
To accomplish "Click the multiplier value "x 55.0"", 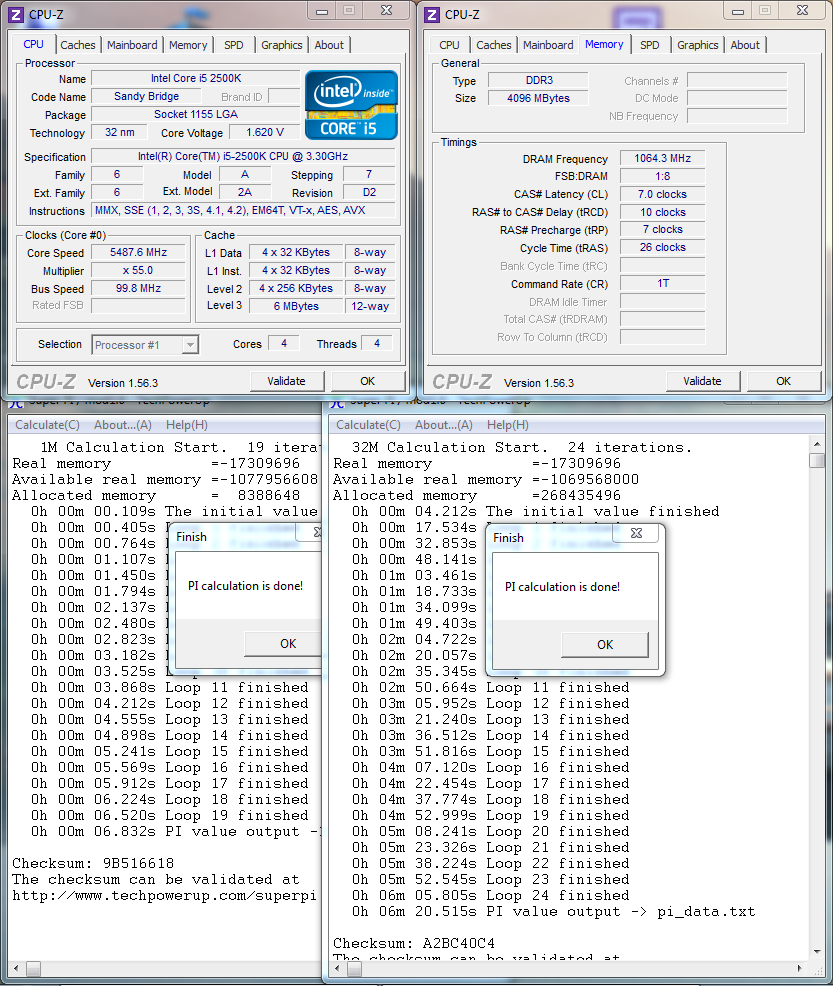I will click(138, 270).
